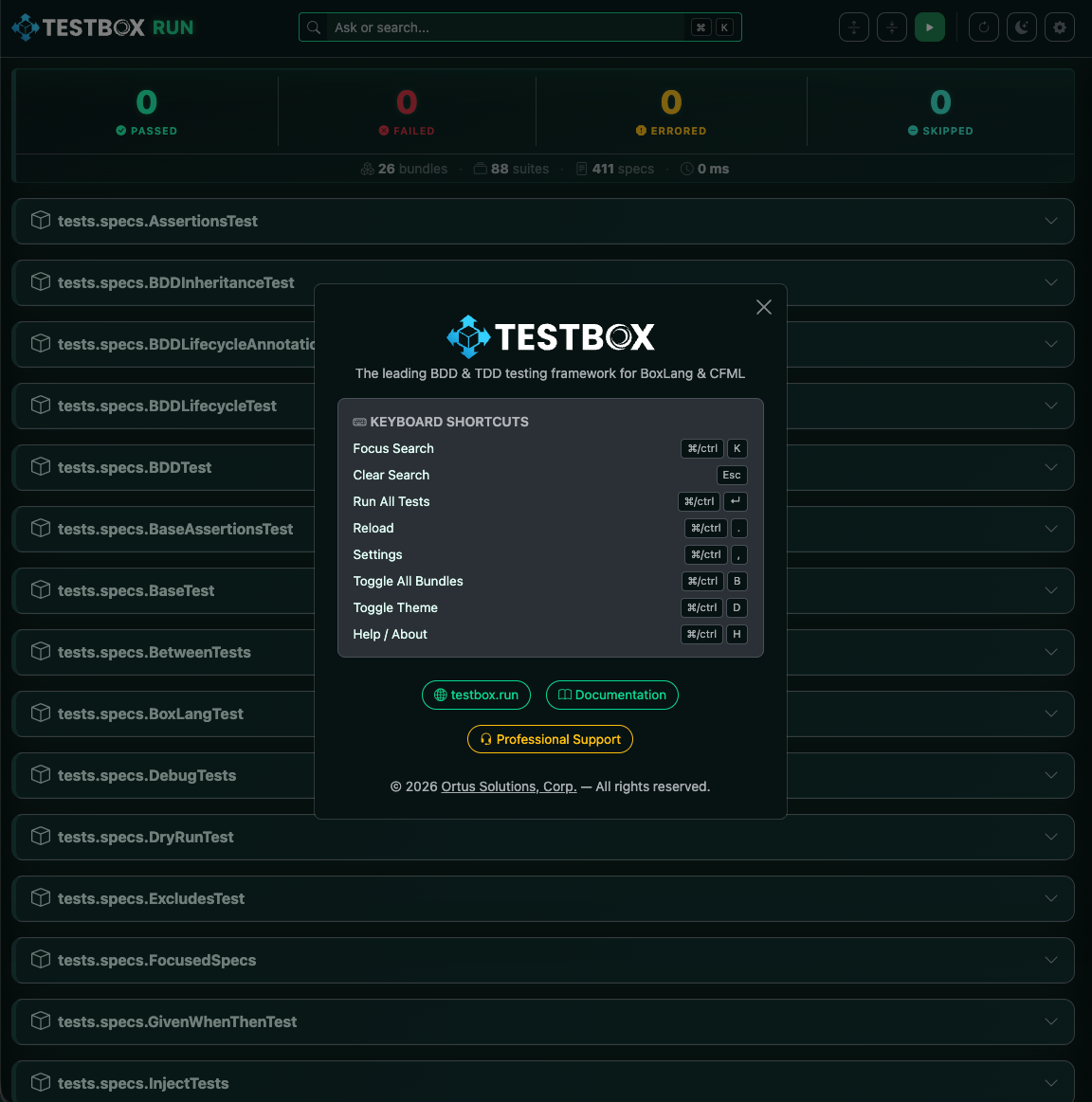Viewport: 1092px width, 1102px height.
Task: Collapse all bundles using the collapse icon
Action: pyautogui.click(x=891, y=27)
